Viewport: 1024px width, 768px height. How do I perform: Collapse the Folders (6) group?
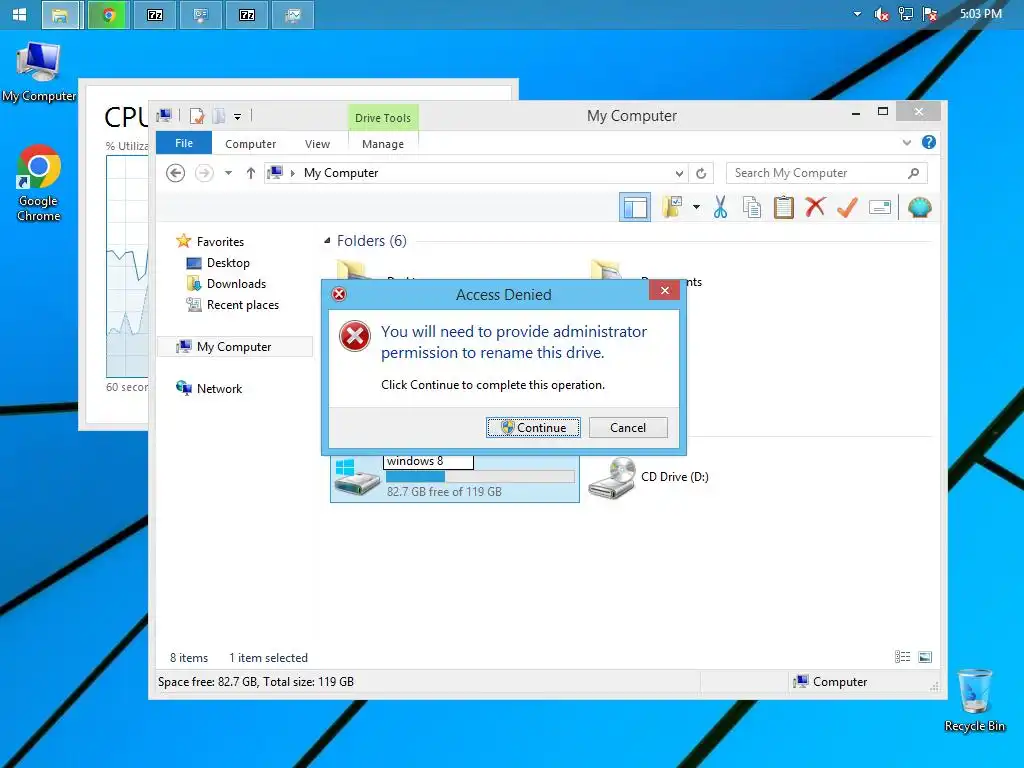pyautogui.click(x=327, y=241)
